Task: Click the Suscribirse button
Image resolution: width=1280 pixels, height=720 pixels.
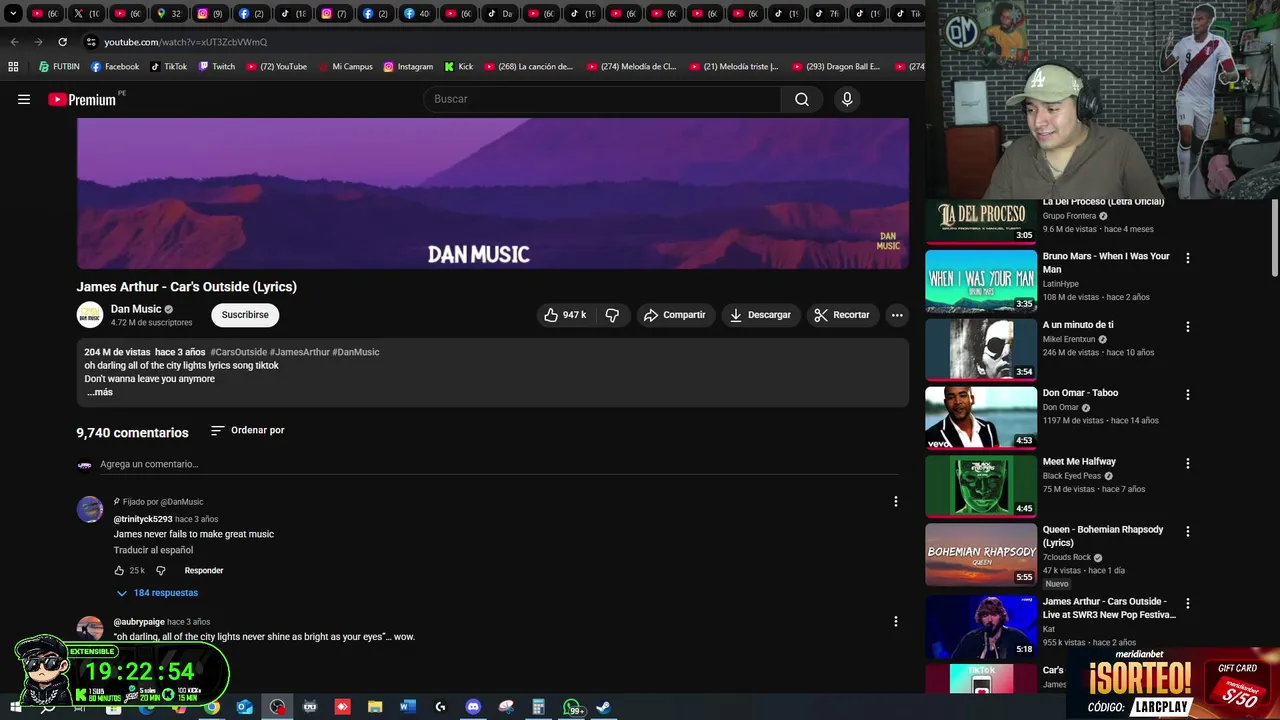Action: point(245,315)
